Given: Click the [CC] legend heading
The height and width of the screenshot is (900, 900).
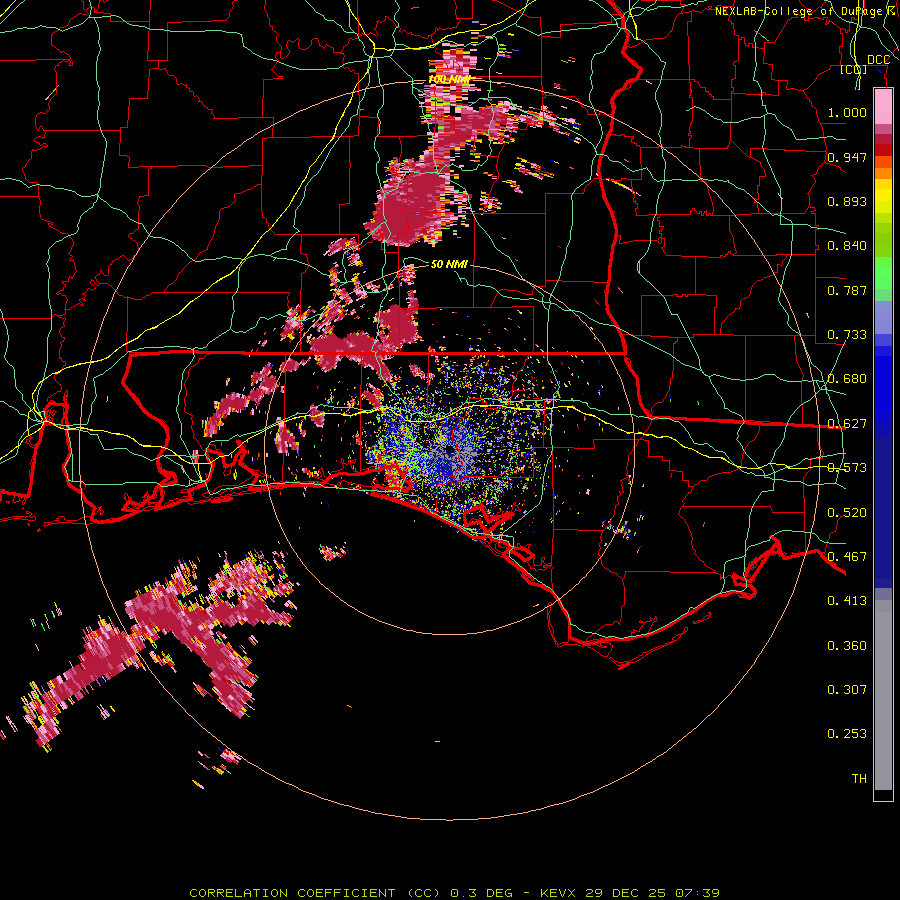Looking at the screenshot, I should point(854,70).
